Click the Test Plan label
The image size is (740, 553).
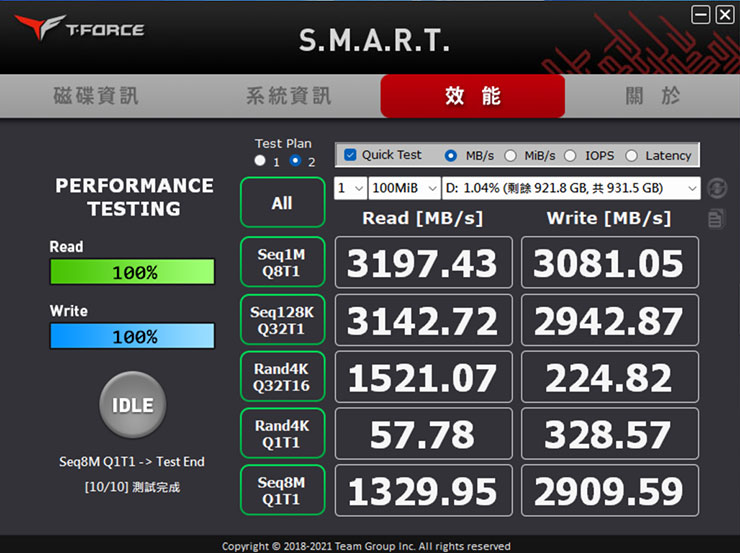[x=283, y=143]
